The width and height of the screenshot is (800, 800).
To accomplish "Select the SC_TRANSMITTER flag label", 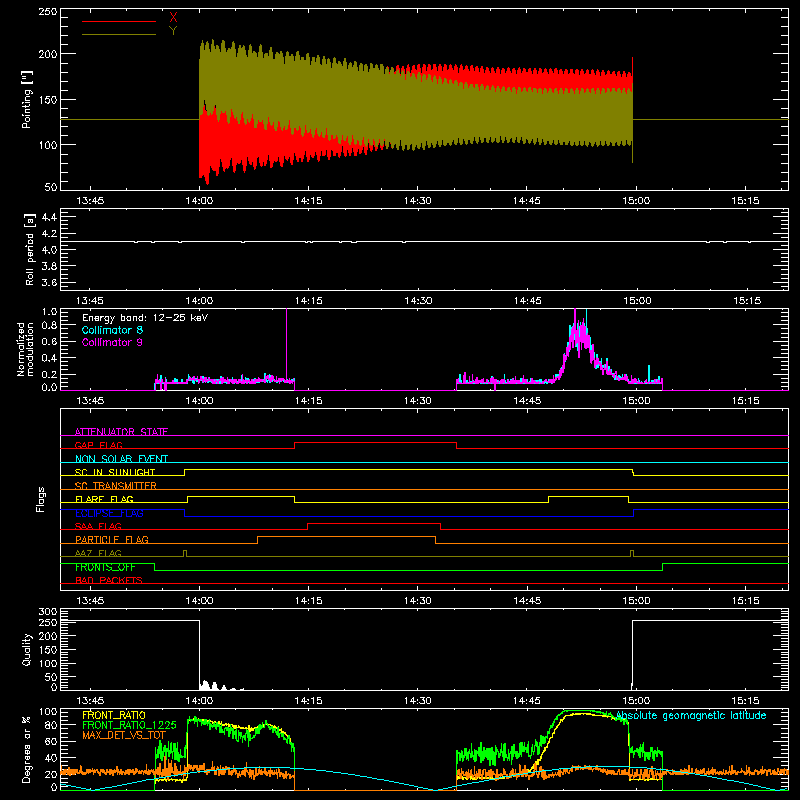I will pyautogui.click(x=116, y=485).
